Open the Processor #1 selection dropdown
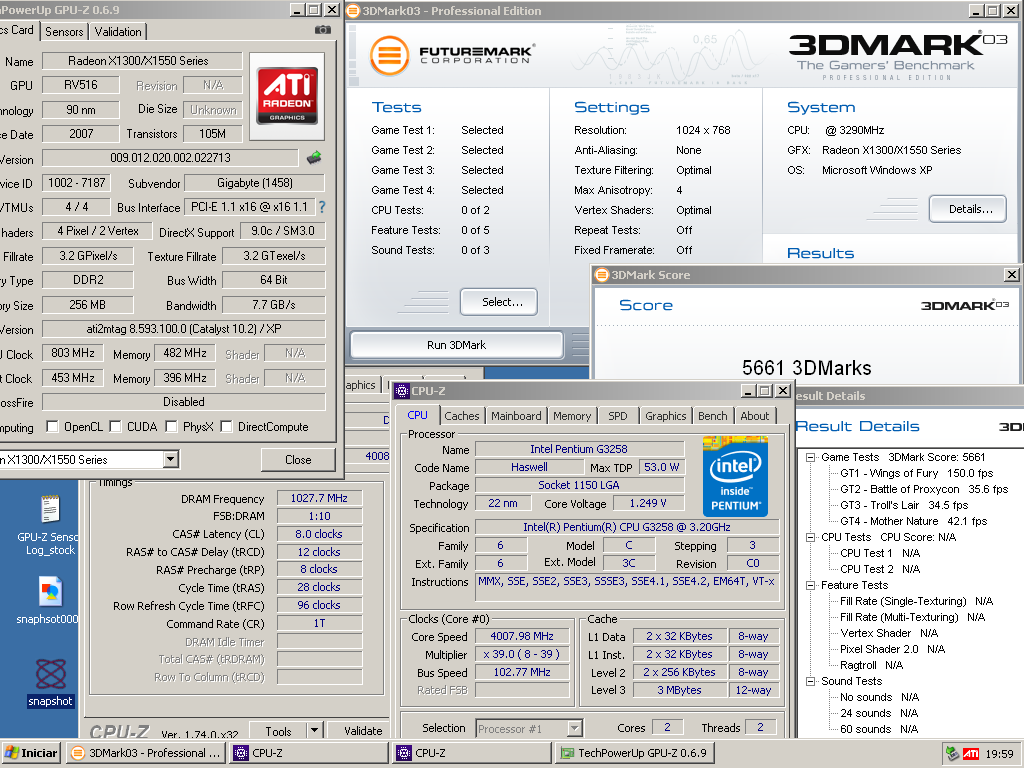Screen dimensions: 1024x768 coord(574,728)
